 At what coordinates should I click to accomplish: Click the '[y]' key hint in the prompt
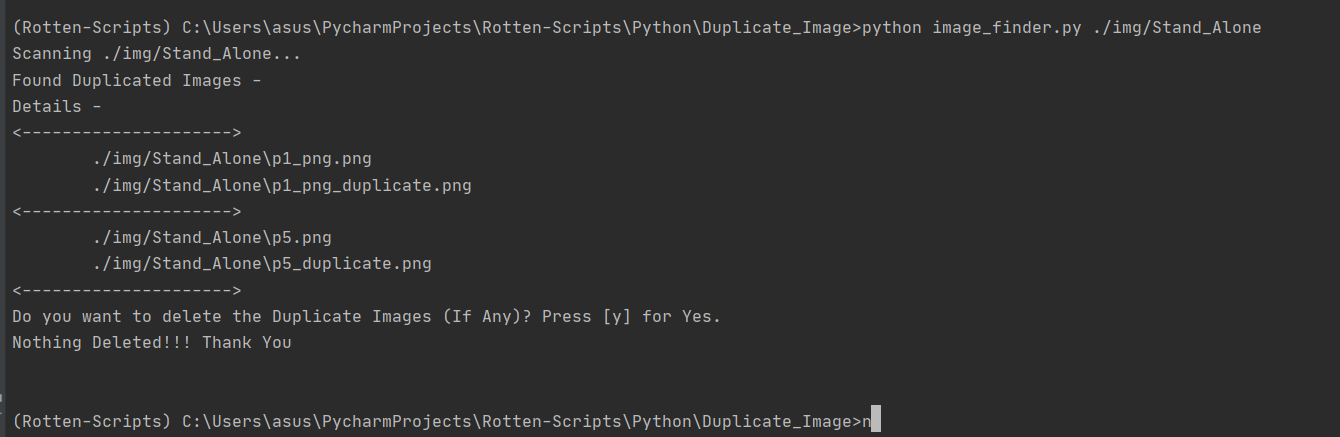coord(617,316)
